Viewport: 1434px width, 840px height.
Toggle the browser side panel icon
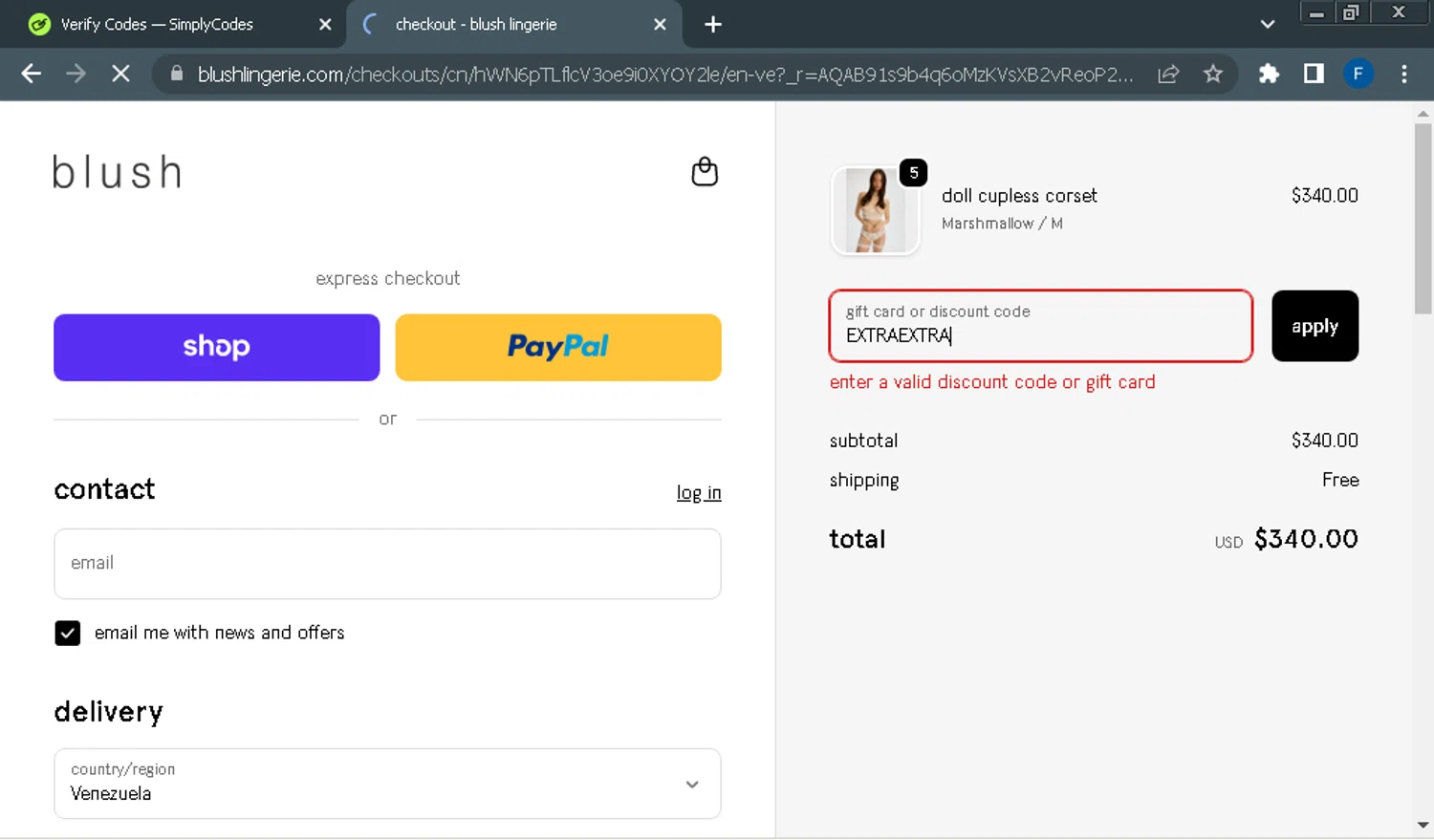click(x=1314, y=74)
